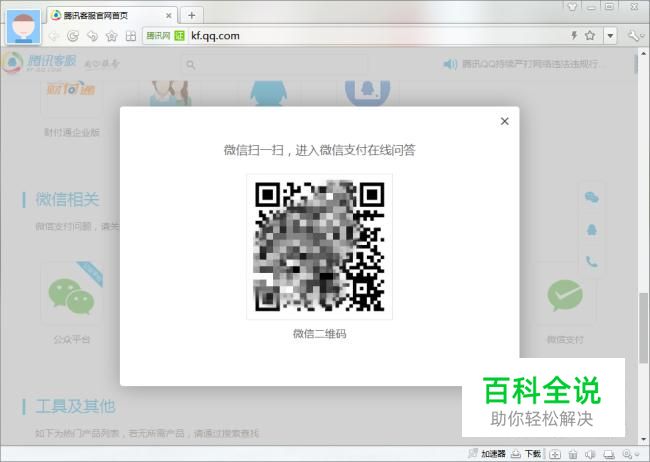Image resolution: width=650 pixels, height=462 pixels.
Task: Click the 微信二维码 caption text
Action: click(320, 334)
